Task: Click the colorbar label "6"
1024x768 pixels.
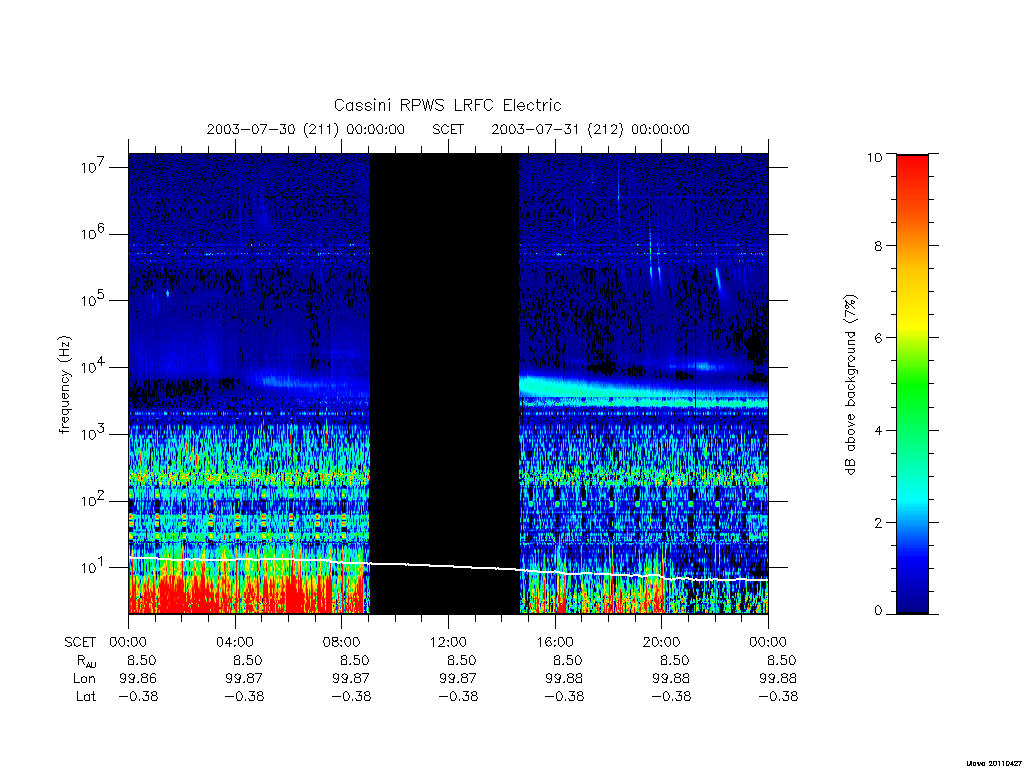Action: 878,338
